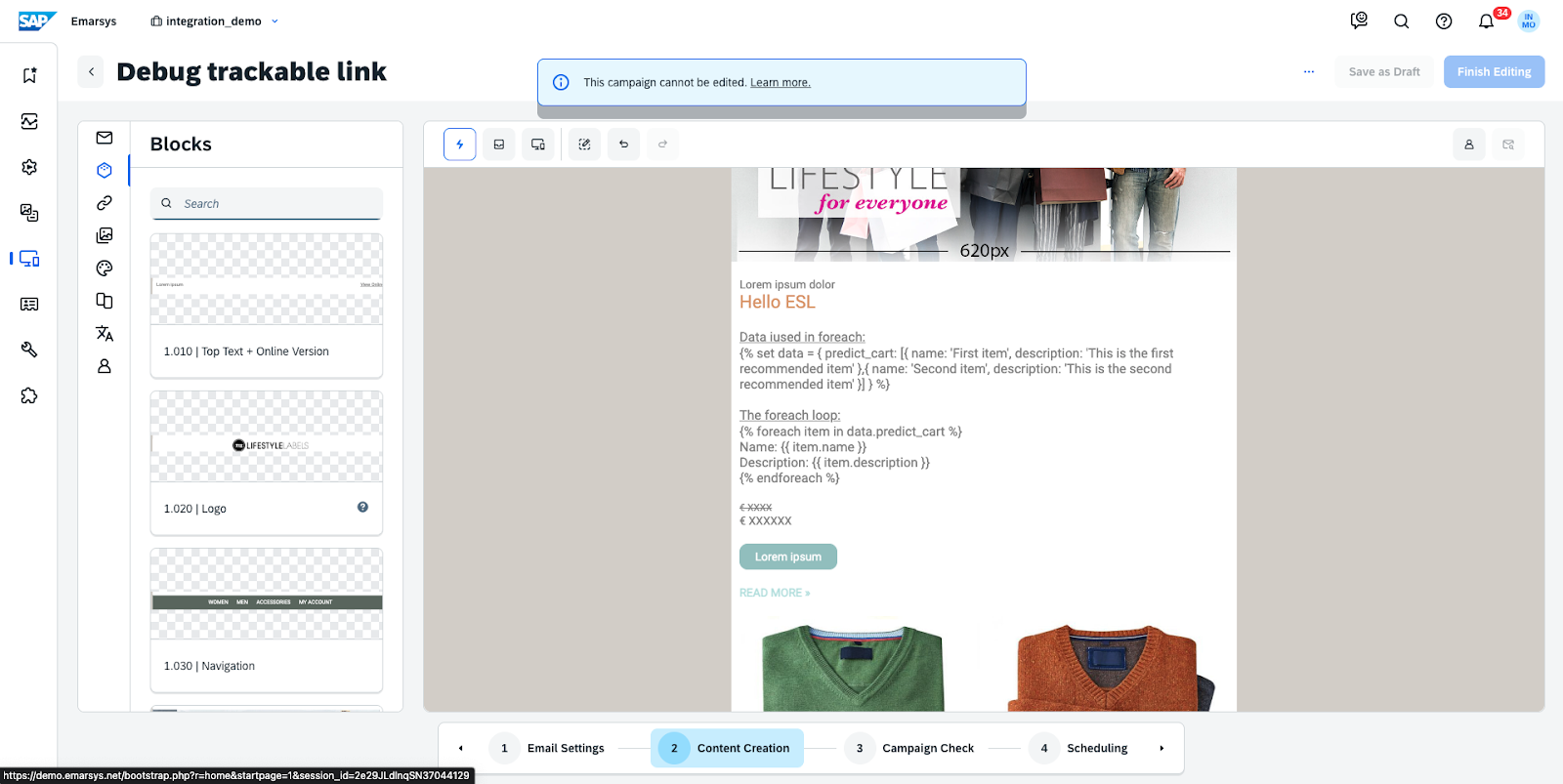Image resolution: width=1563 pixels, height=784 pixels.
Task: Go to step 4 Scheduling
Action: (x=1080, y=748)
